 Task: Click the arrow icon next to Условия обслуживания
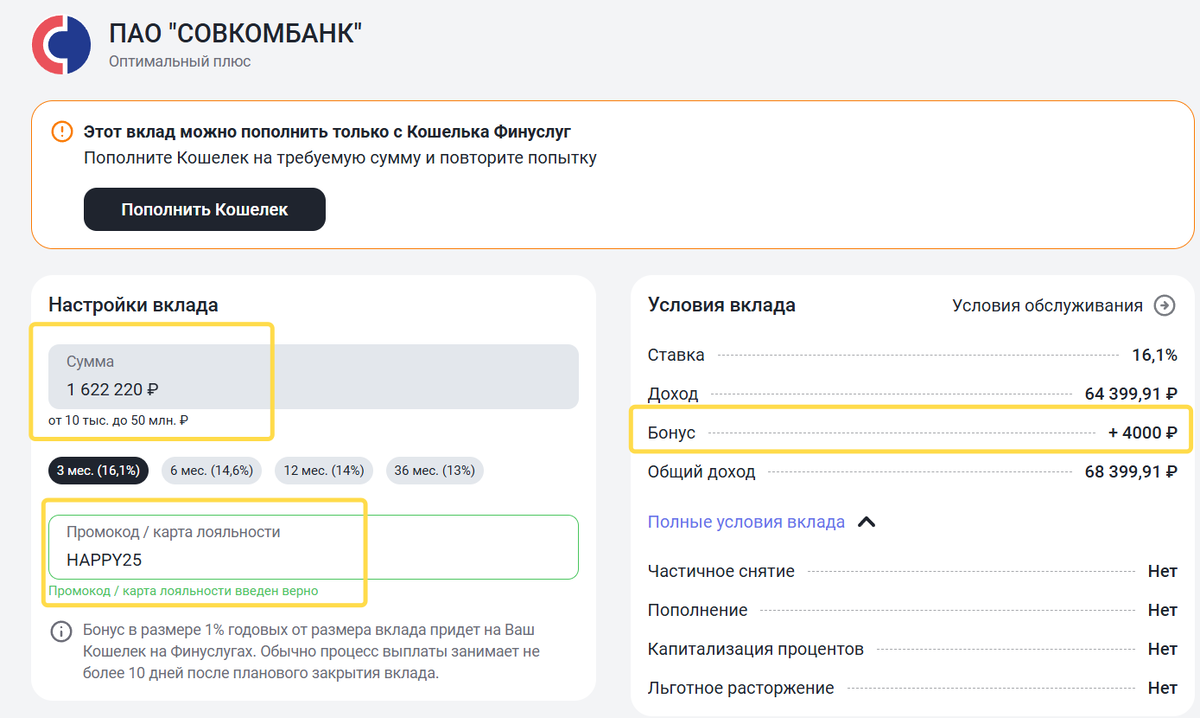click(1164, 306)
